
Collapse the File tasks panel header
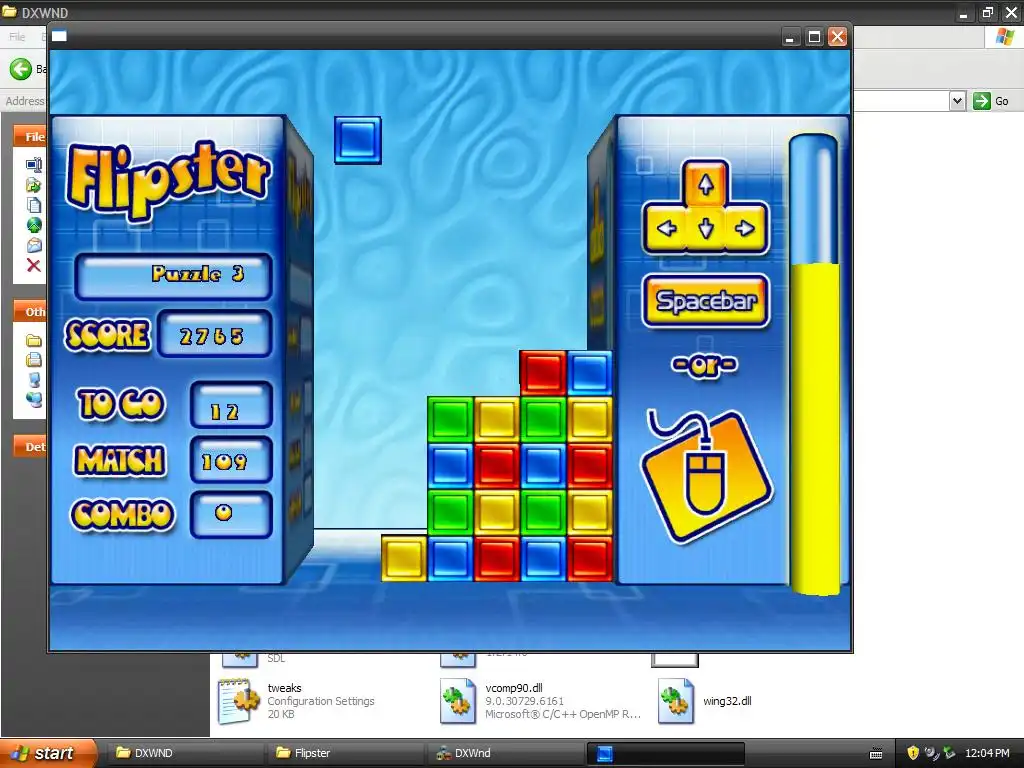[x=30, y=136]
